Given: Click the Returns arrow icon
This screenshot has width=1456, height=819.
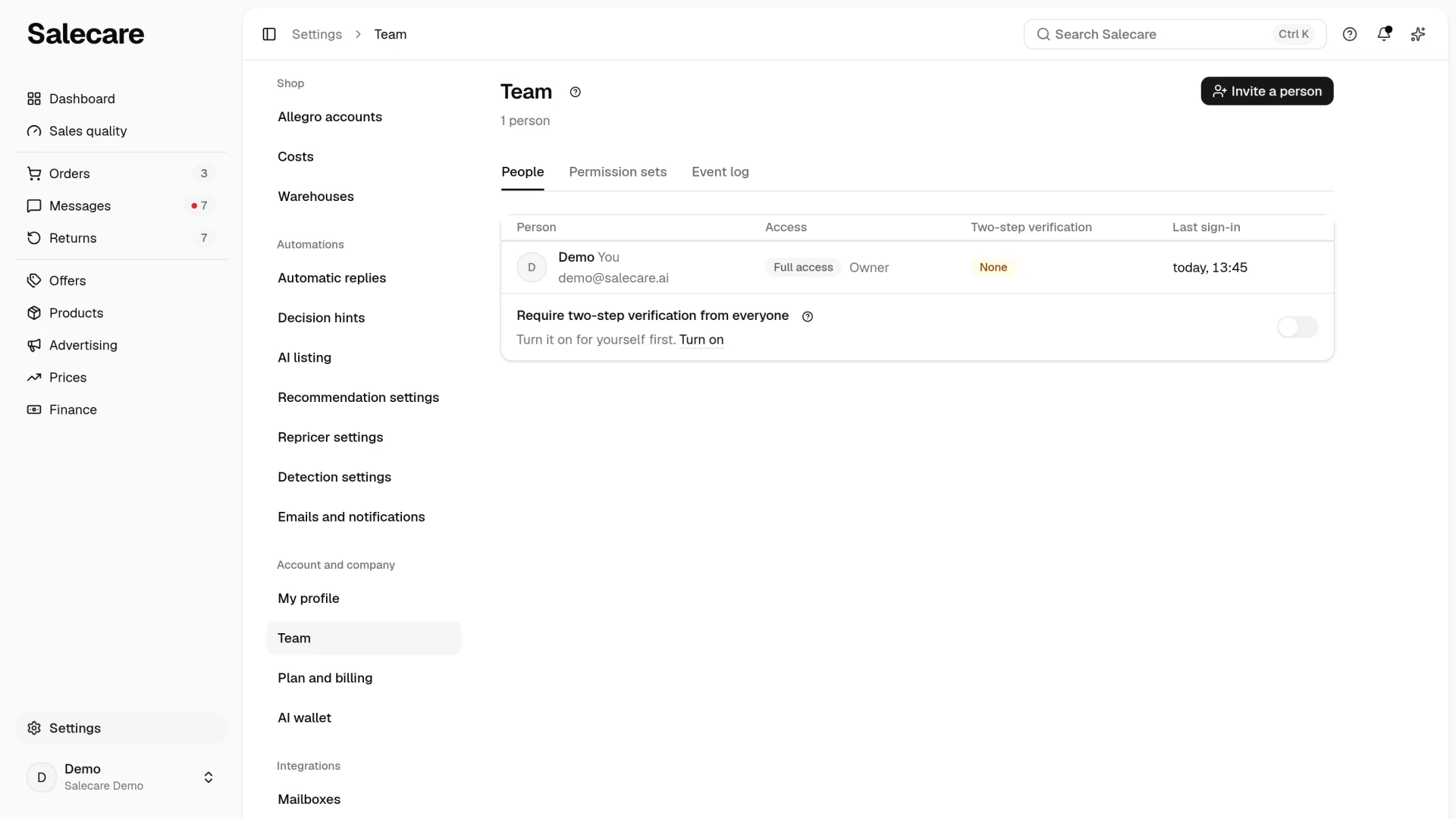Looking at the screenshot, I should [x=34, y=238].
